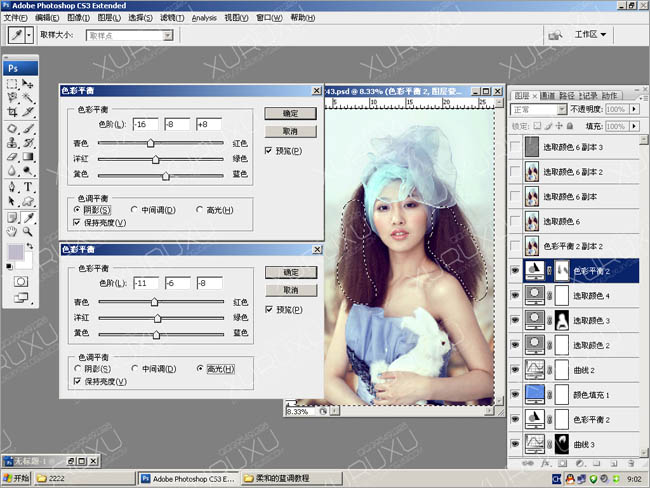Select the Move tool in toolbox

coord(28,84)
